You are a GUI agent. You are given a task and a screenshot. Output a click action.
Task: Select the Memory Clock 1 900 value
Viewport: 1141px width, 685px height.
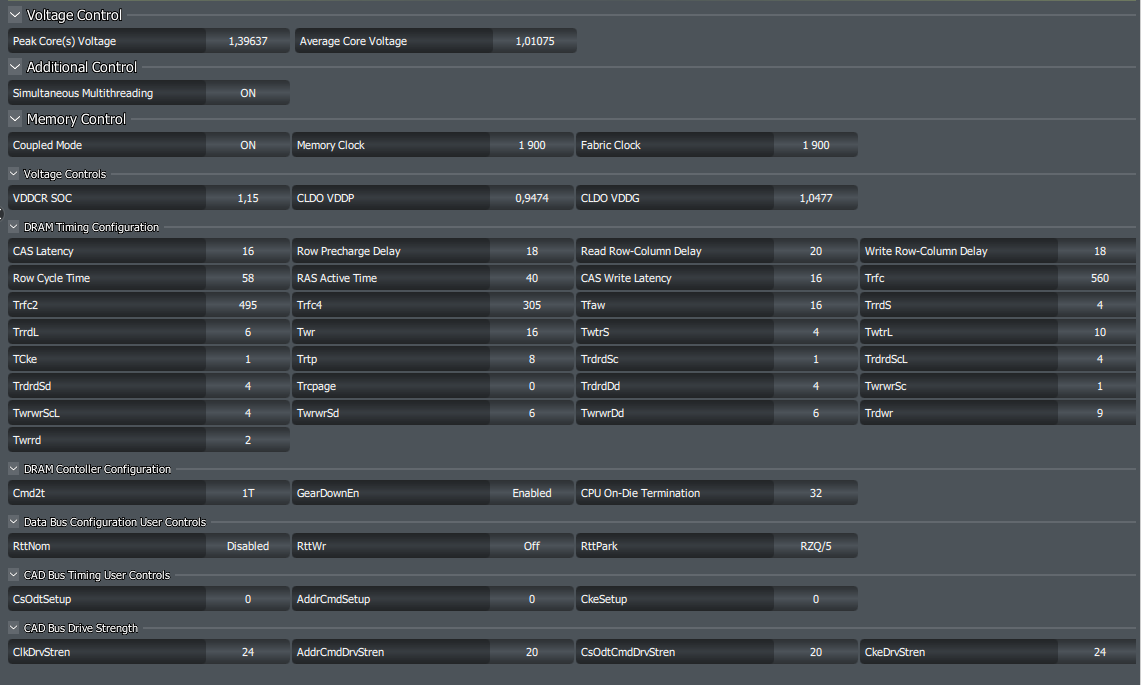532,145
